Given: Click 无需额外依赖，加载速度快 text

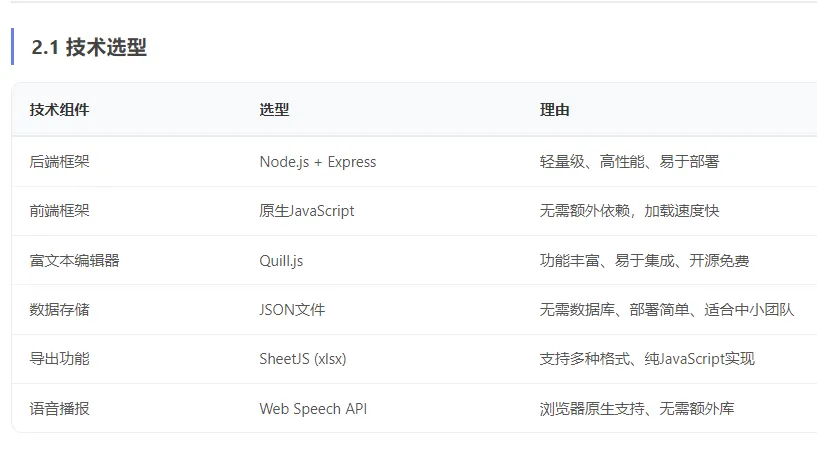Looking at the screenshot, I should pyautogui.click(x=629, y=211).
